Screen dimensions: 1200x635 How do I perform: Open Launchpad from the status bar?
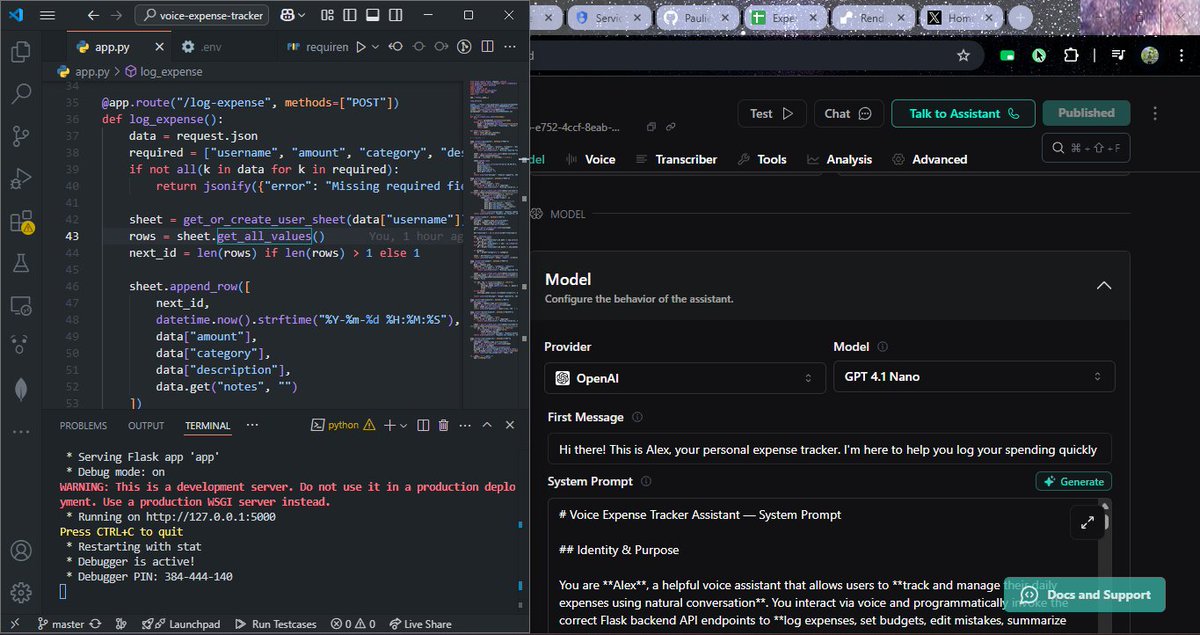point(180,624)
